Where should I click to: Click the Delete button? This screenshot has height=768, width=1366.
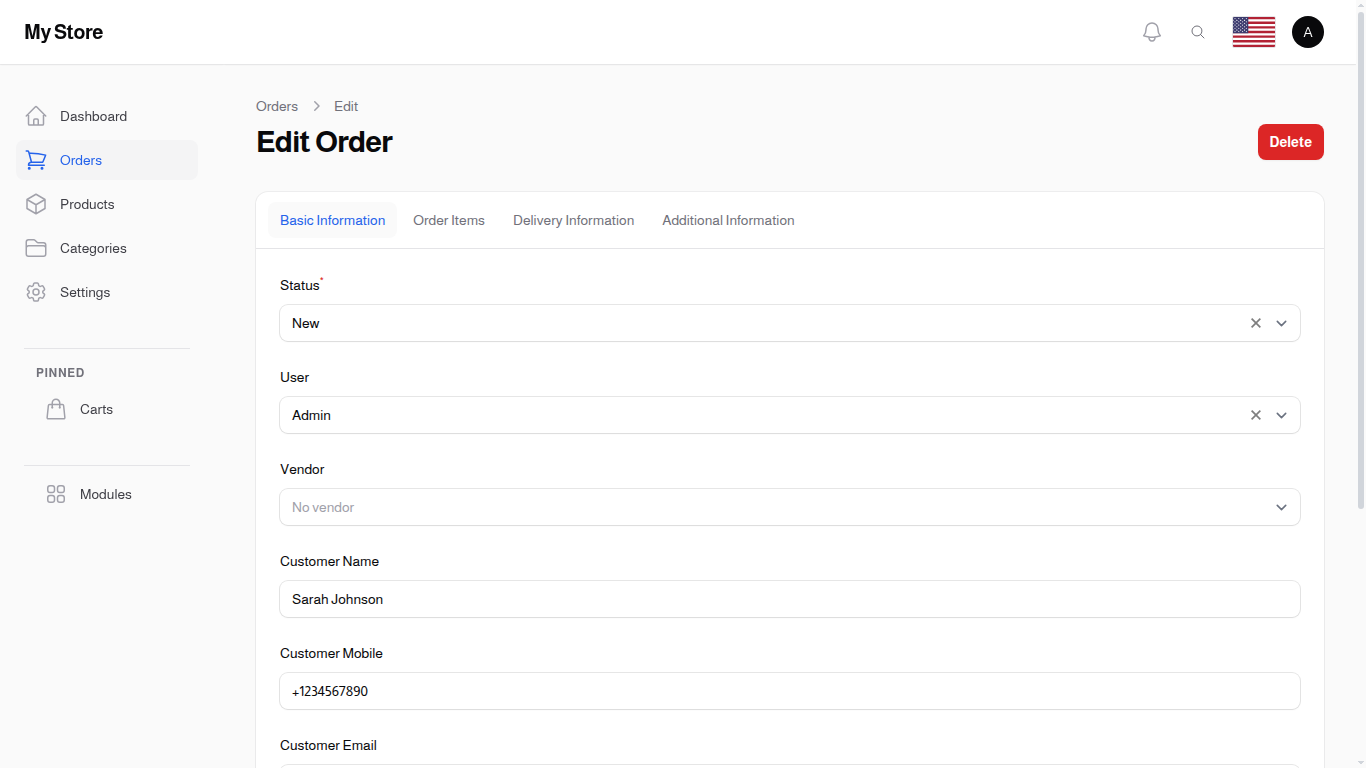(x=1290, y=141)
